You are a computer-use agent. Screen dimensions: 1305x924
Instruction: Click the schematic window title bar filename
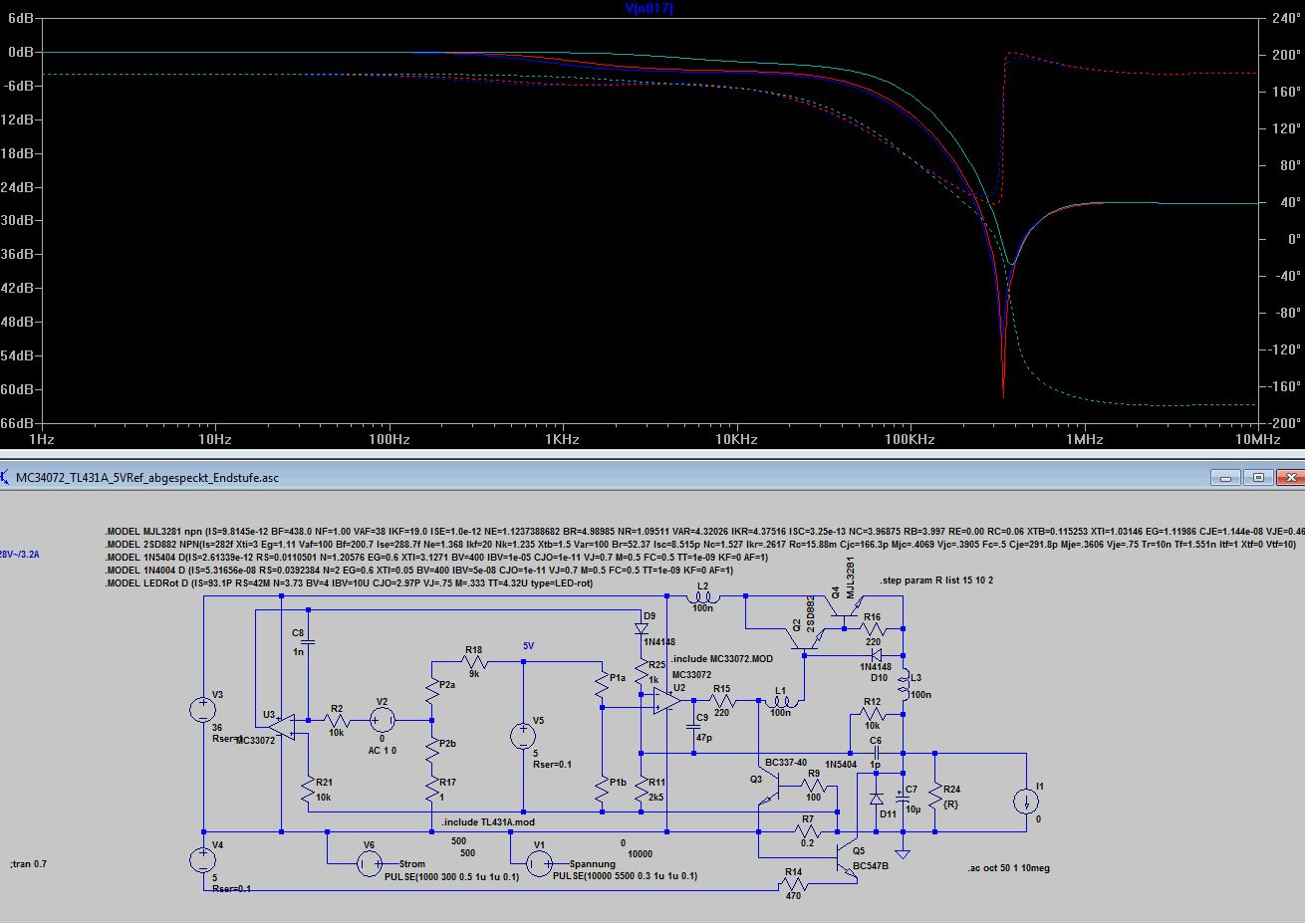click(x=146, y=478)
